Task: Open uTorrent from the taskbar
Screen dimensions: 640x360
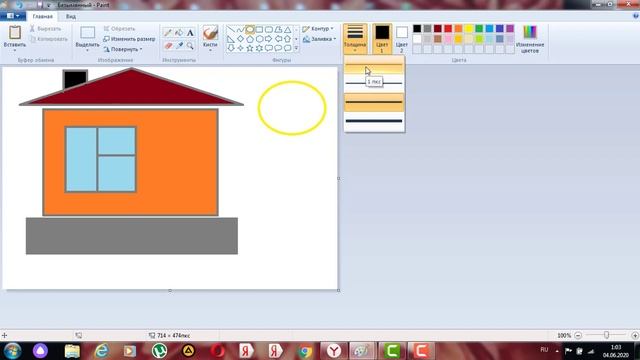Action: (159, 351)
